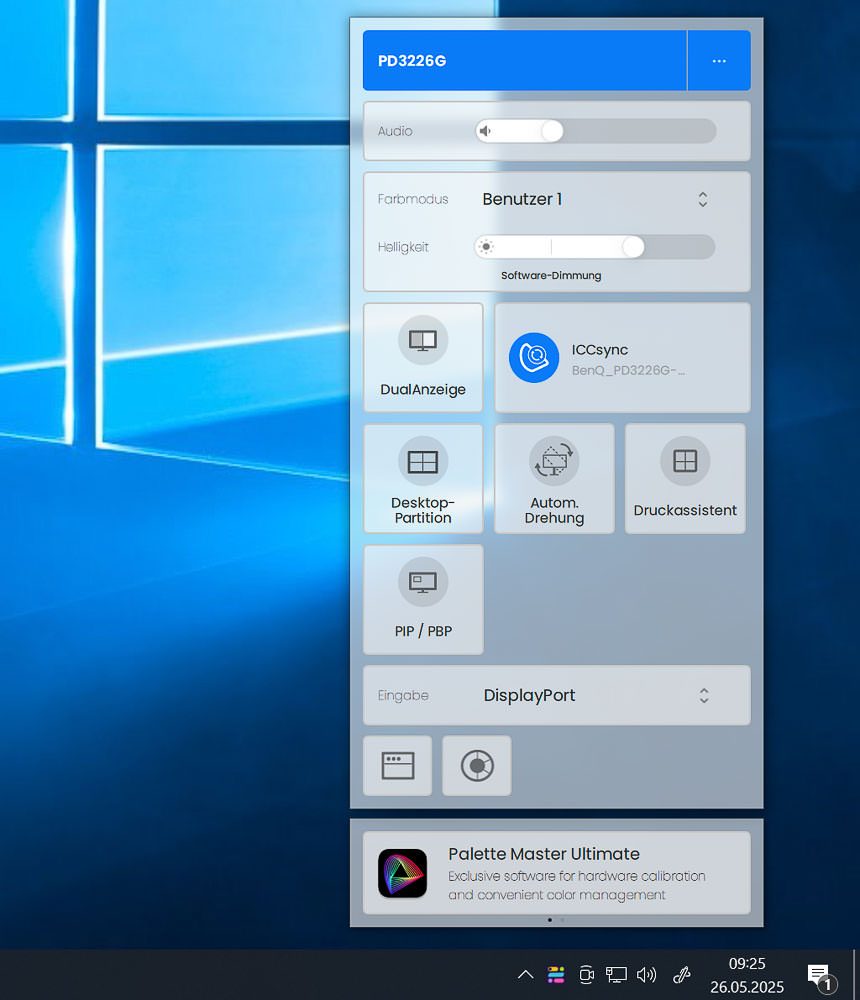860x1000 pixels.
Task: Adjust the Audio volume slider thumb
Action: tap(552, 131)
